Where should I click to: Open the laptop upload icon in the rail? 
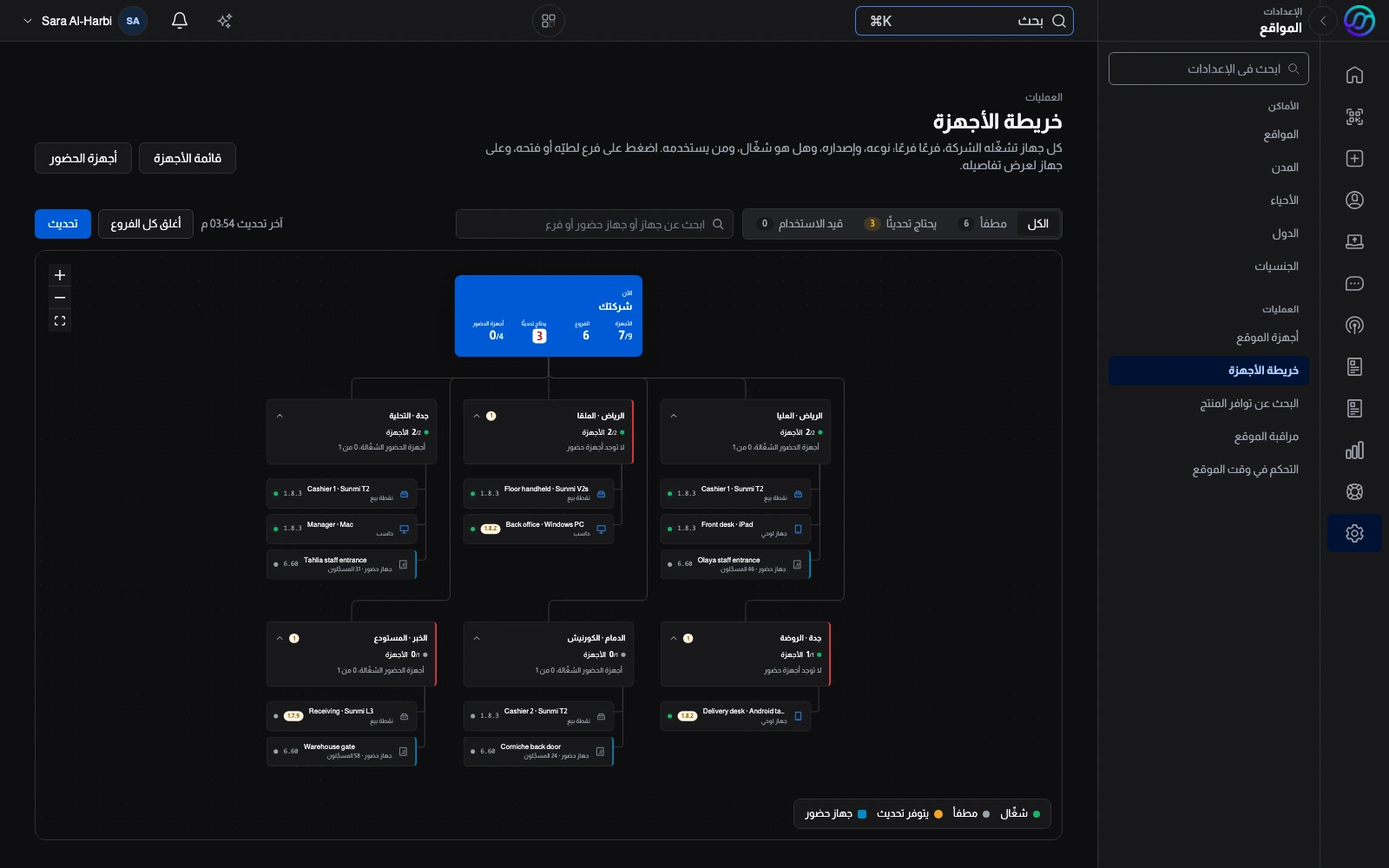point(1354,242)
